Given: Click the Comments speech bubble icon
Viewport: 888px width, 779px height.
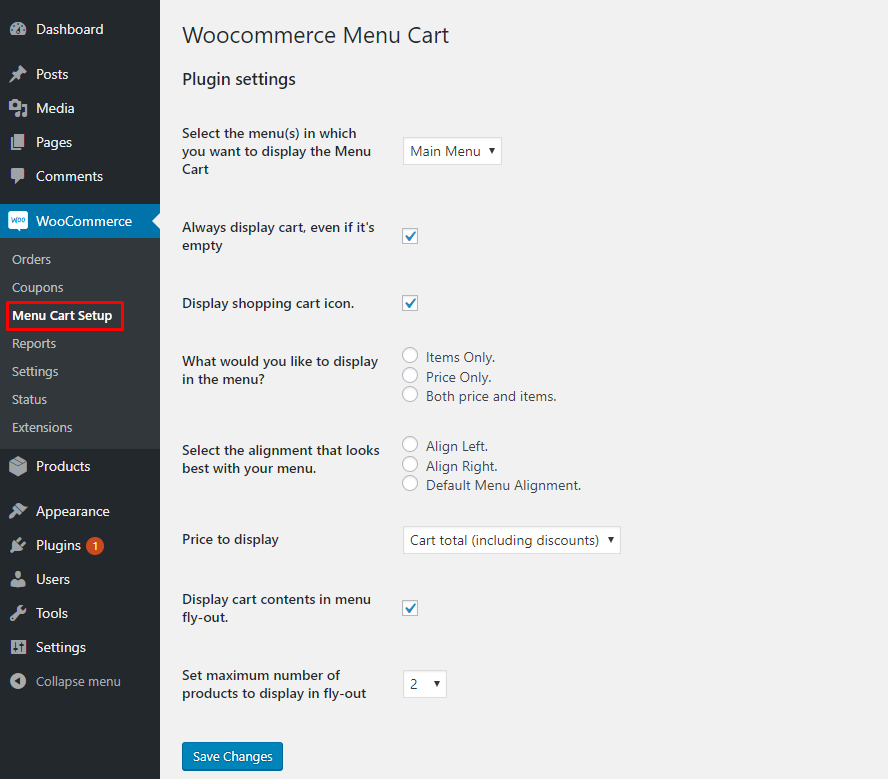Looking at the screenshot, I should (18, 176).
